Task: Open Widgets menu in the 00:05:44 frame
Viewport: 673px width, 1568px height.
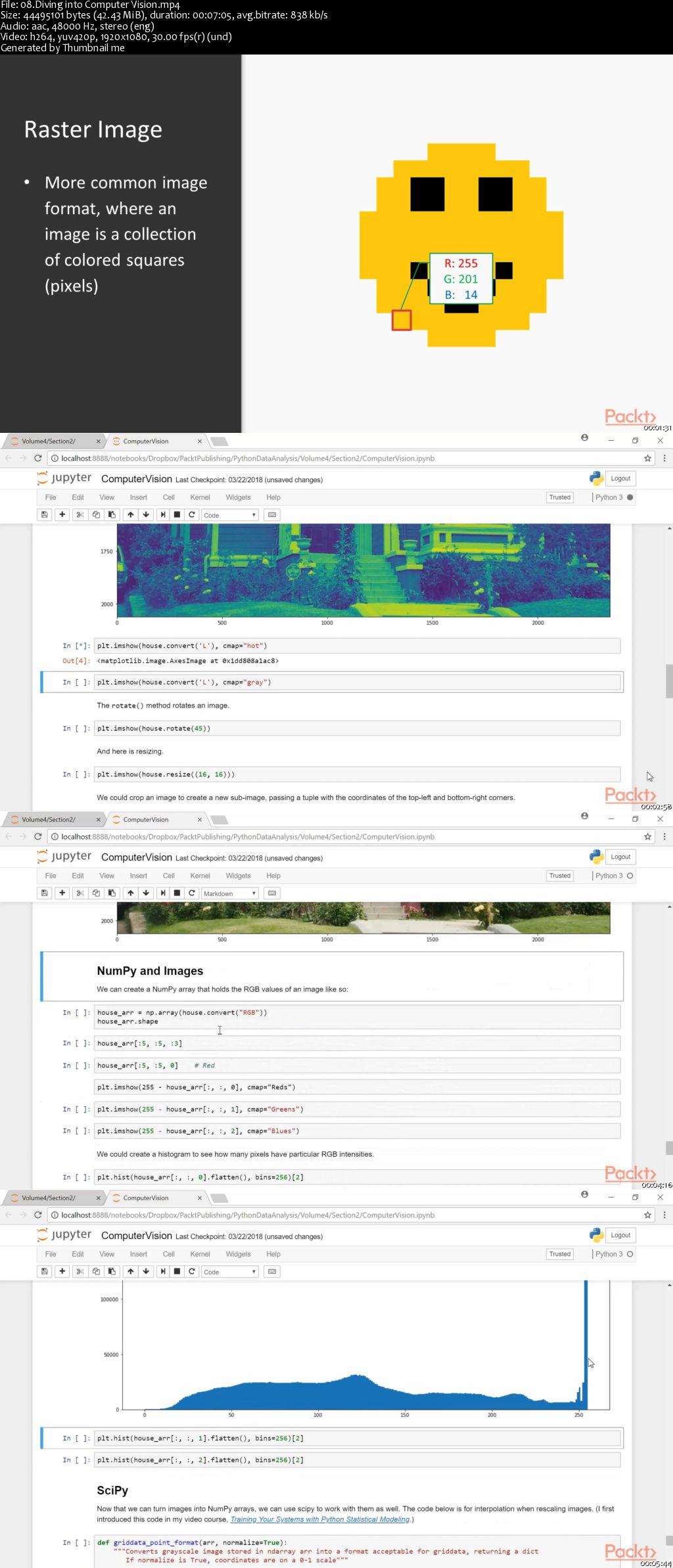Action: pyautogui.click(x=239, y=1254)
